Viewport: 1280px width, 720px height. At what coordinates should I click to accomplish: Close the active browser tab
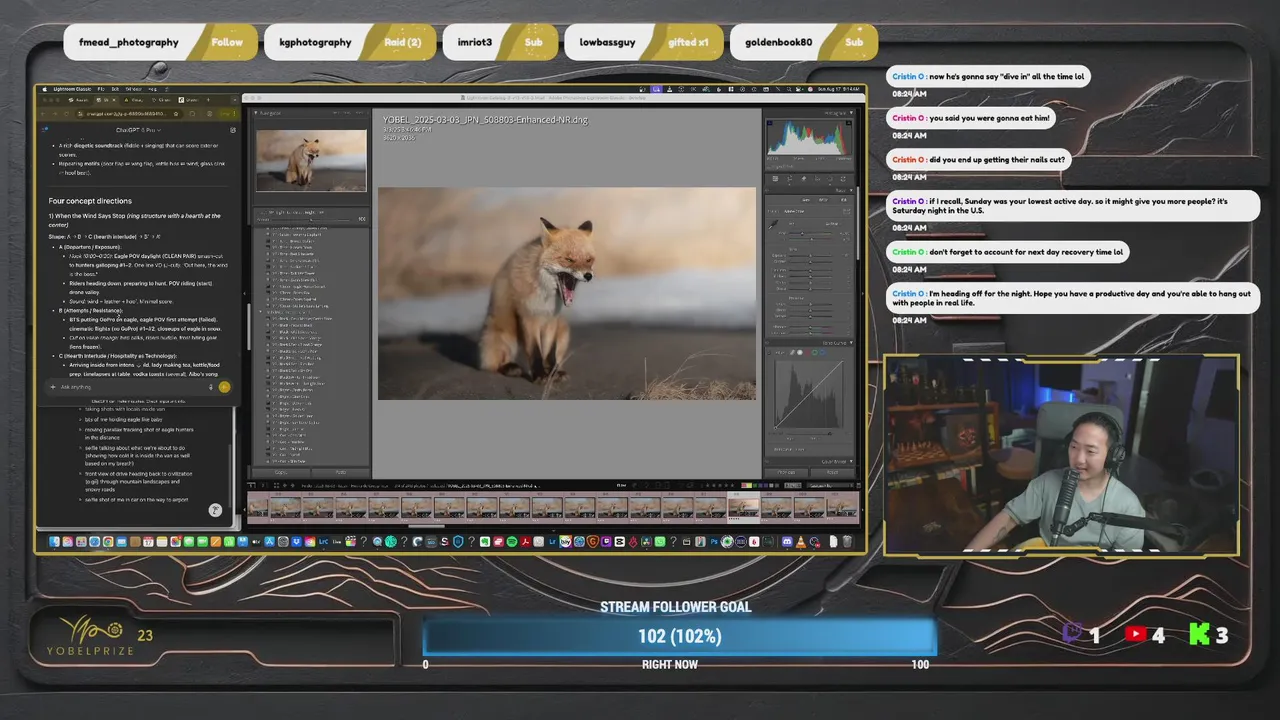114,100
